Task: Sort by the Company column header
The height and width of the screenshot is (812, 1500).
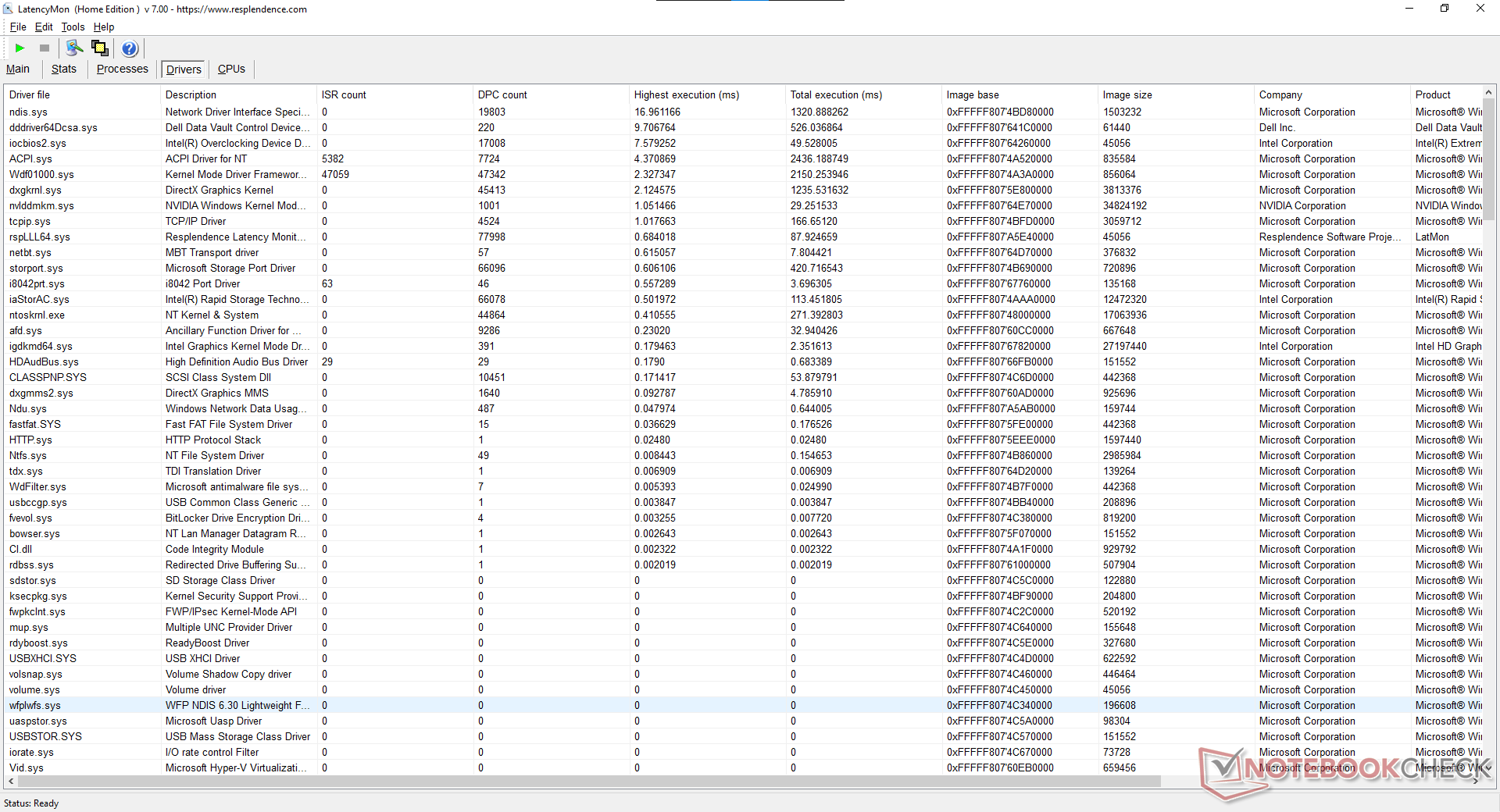Action: [x=1332, y=94]
